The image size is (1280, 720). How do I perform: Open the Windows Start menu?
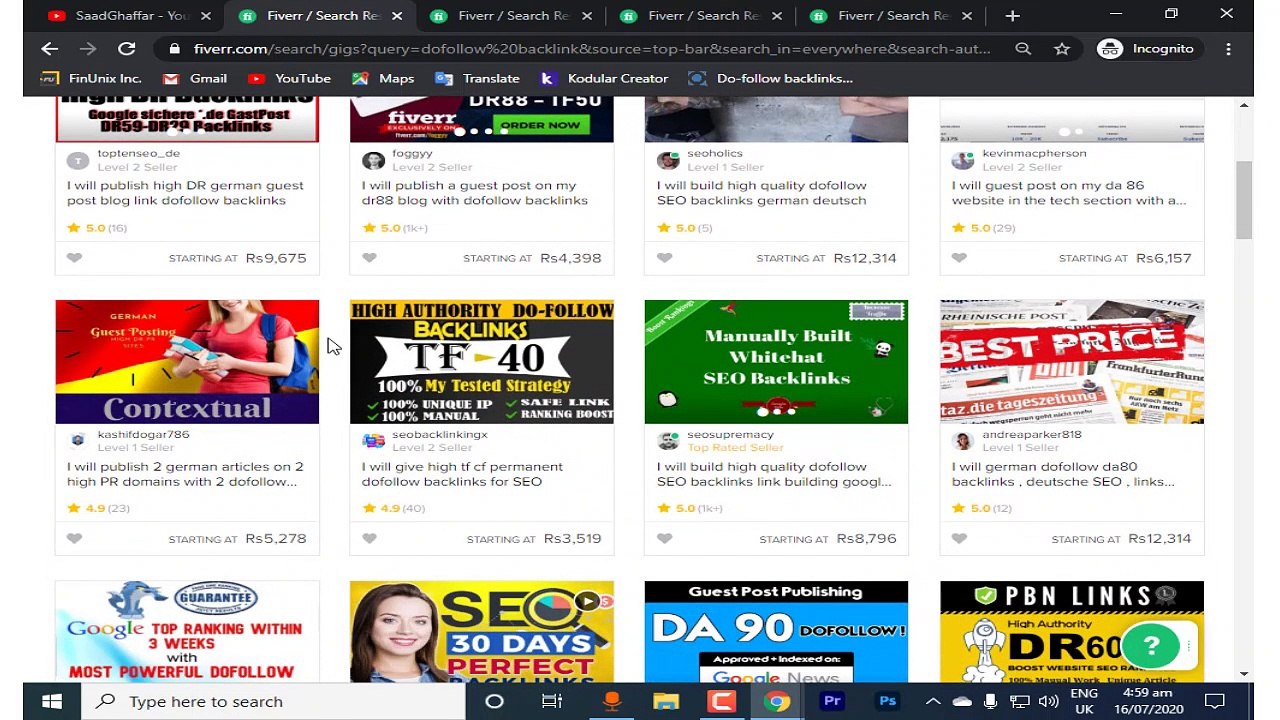click(52, 701)
